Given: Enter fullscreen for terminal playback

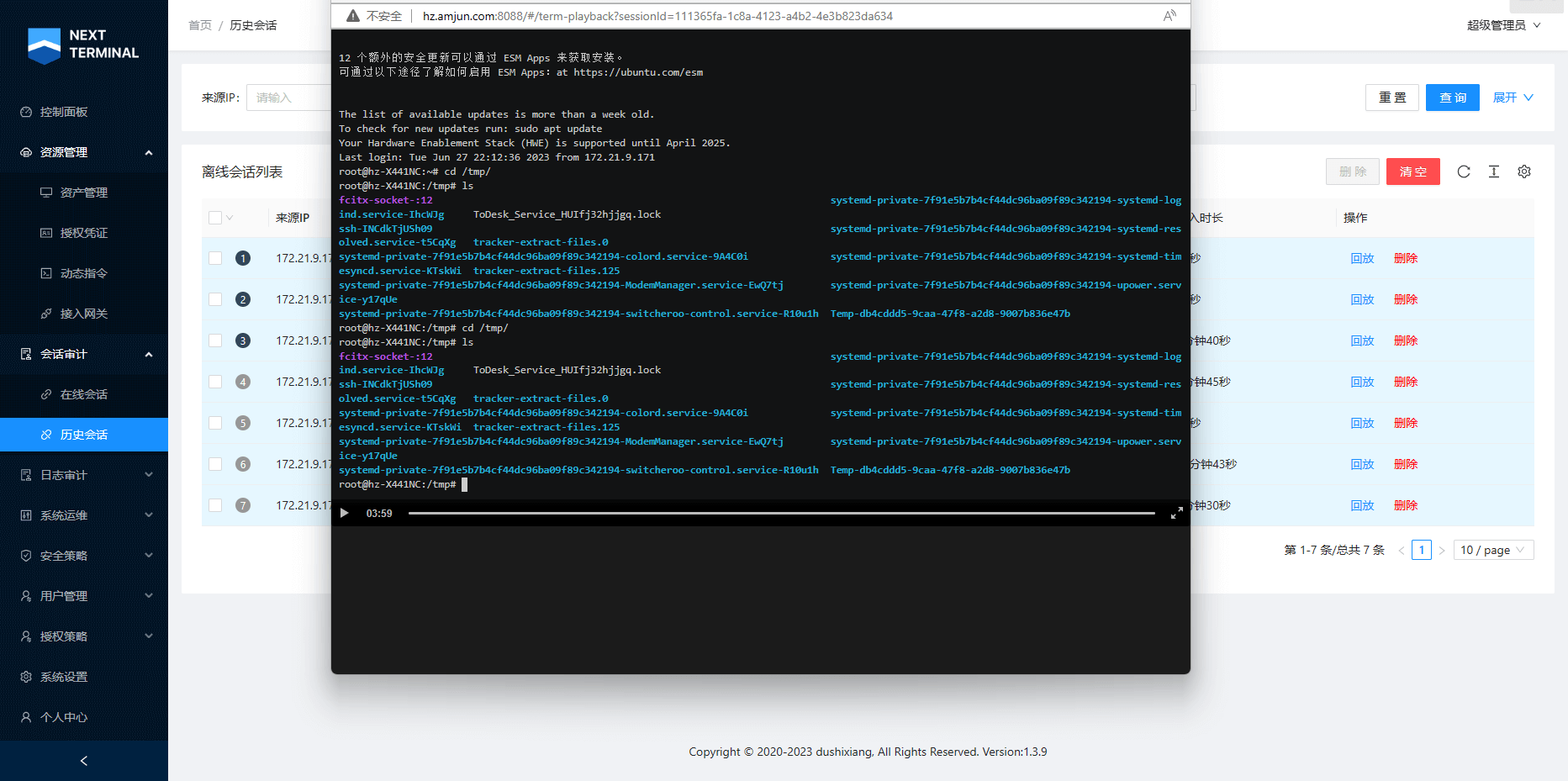Looking at the screenshot, I should click(x=1176, y=513).
